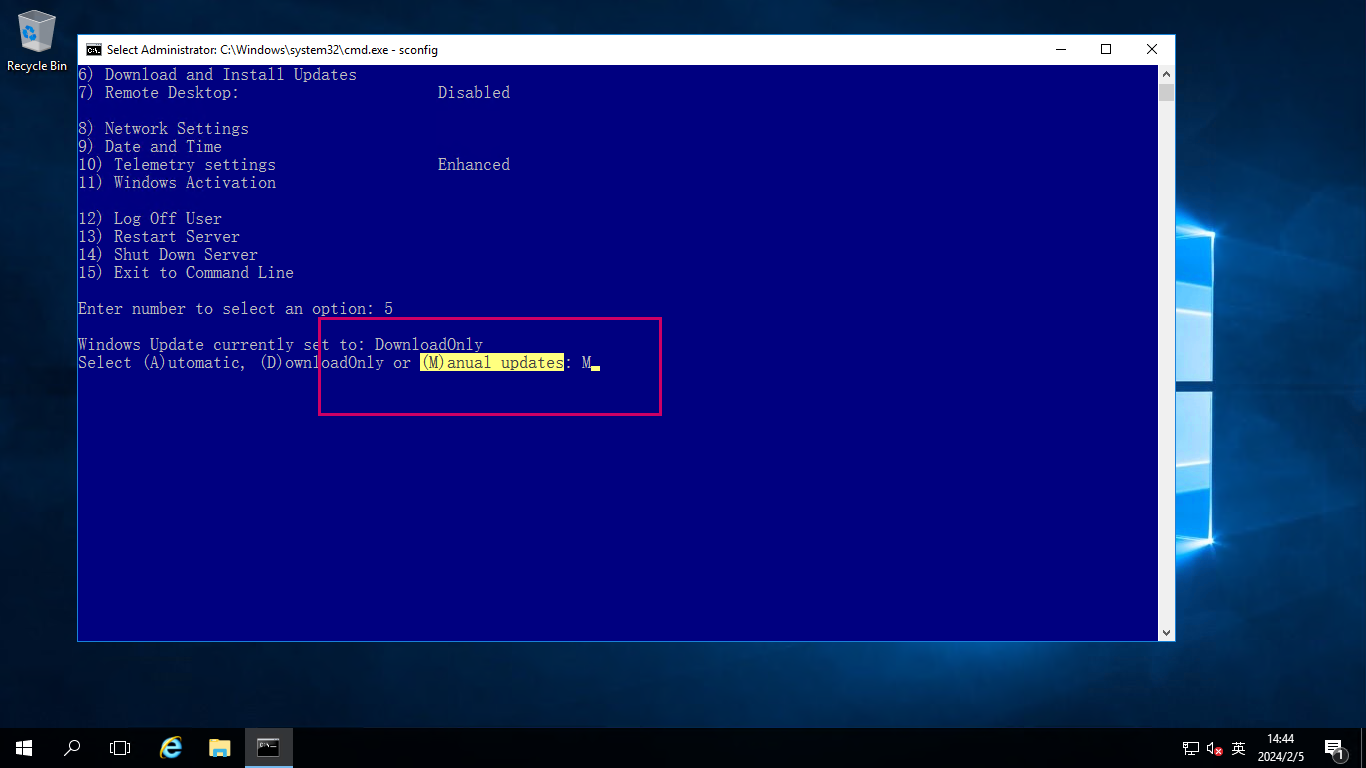Click the '14) Shut Down Server' line

pos(168,255)
